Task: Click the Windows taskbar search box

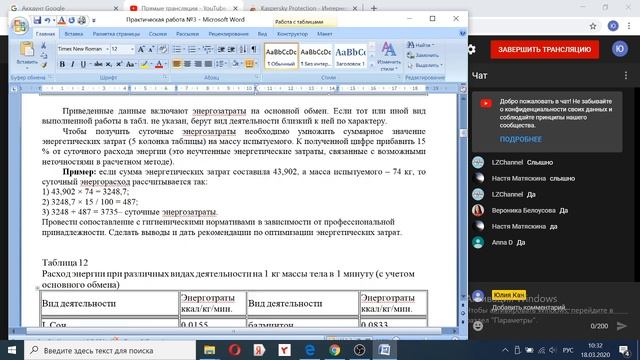Action: (x=110, y=350)
